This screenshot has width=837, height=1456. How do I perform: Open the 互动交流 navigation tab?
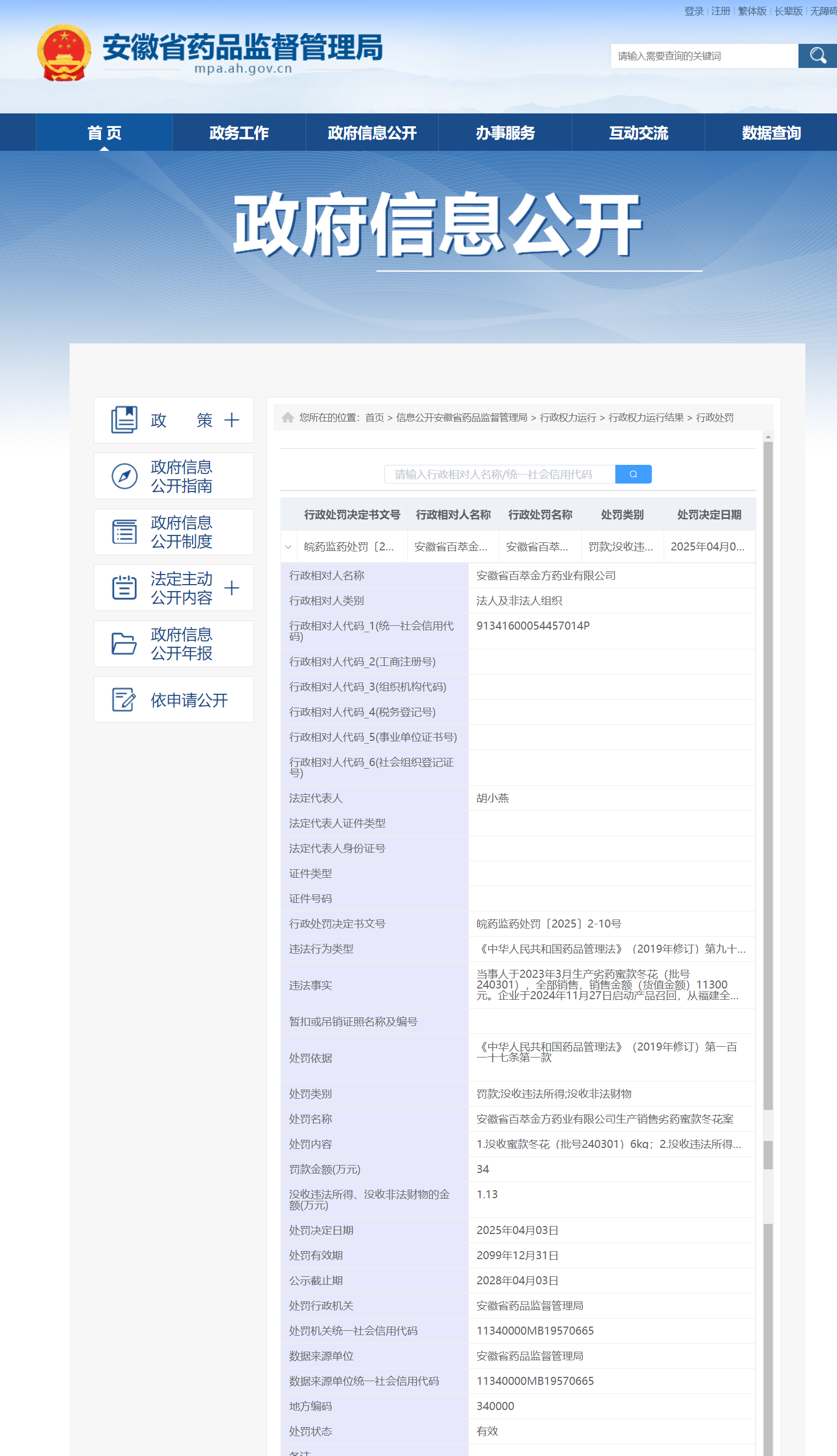click(638, 133)
